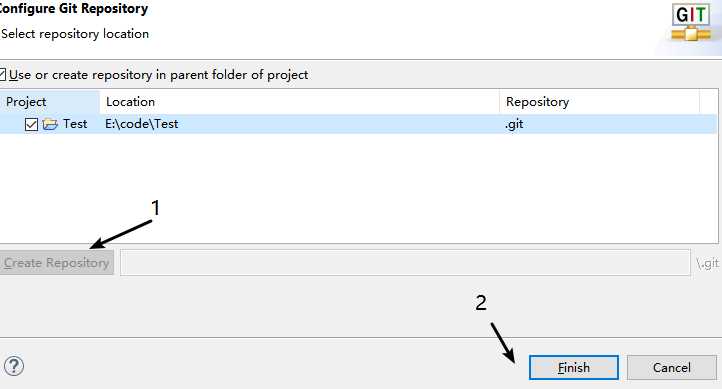Click the Use or create repository label text

coord(158,75)
